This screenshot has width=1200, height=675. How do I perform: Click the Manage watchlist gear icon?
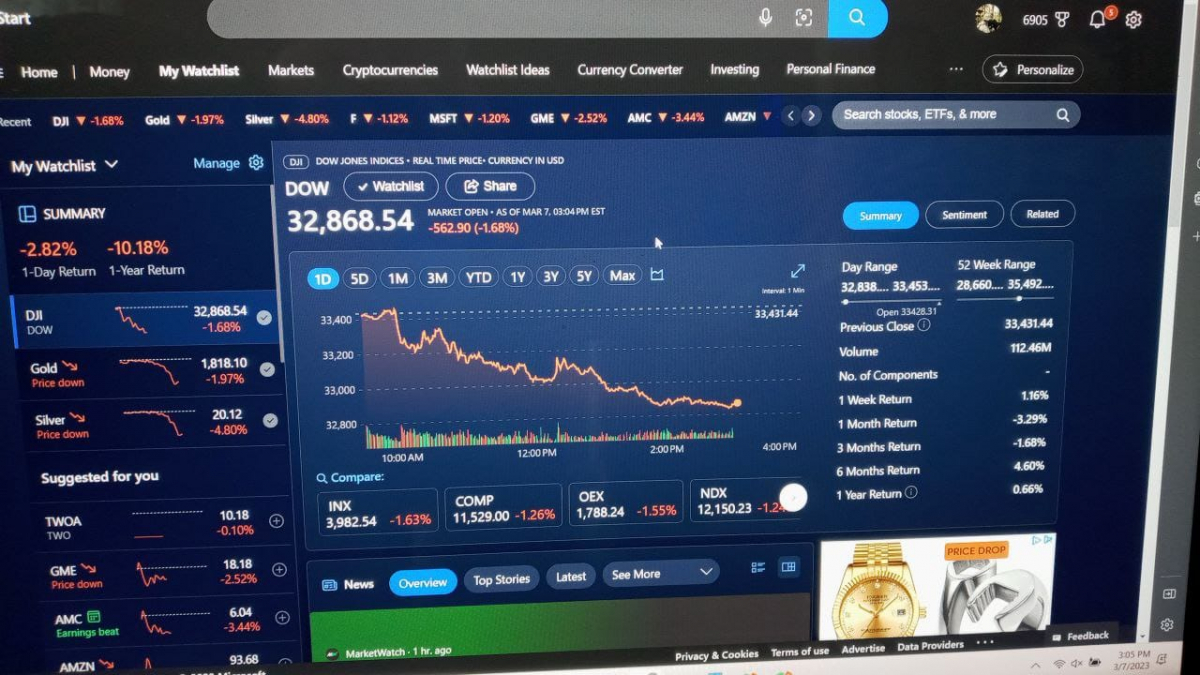click(256, 162)
